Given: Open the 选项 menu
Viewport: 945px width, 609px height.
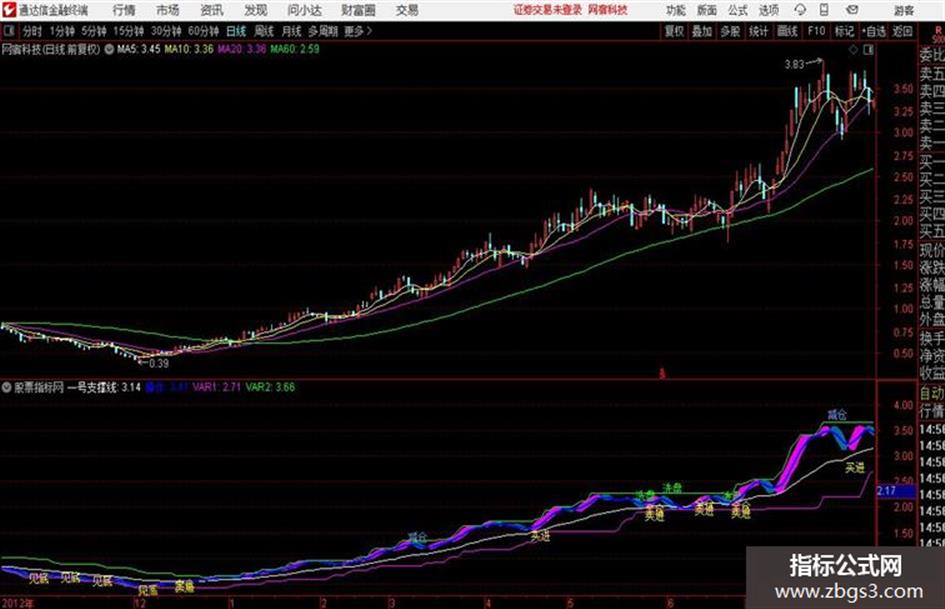Looking at the screenshot, I should click(769, 10).
